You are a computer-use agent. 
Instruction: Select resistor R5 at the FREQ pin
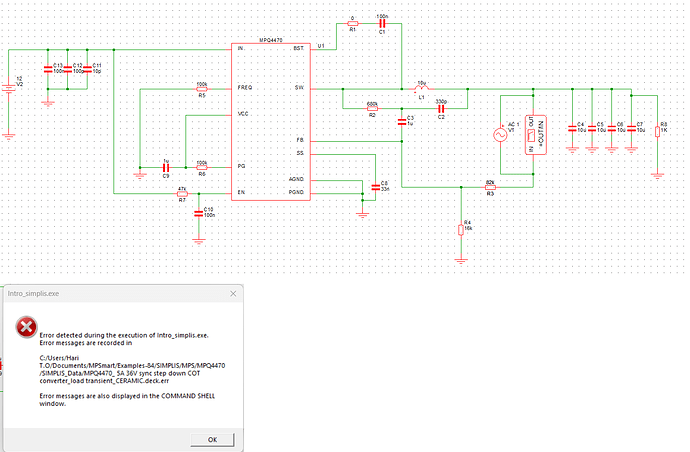[x=201, y=90]
